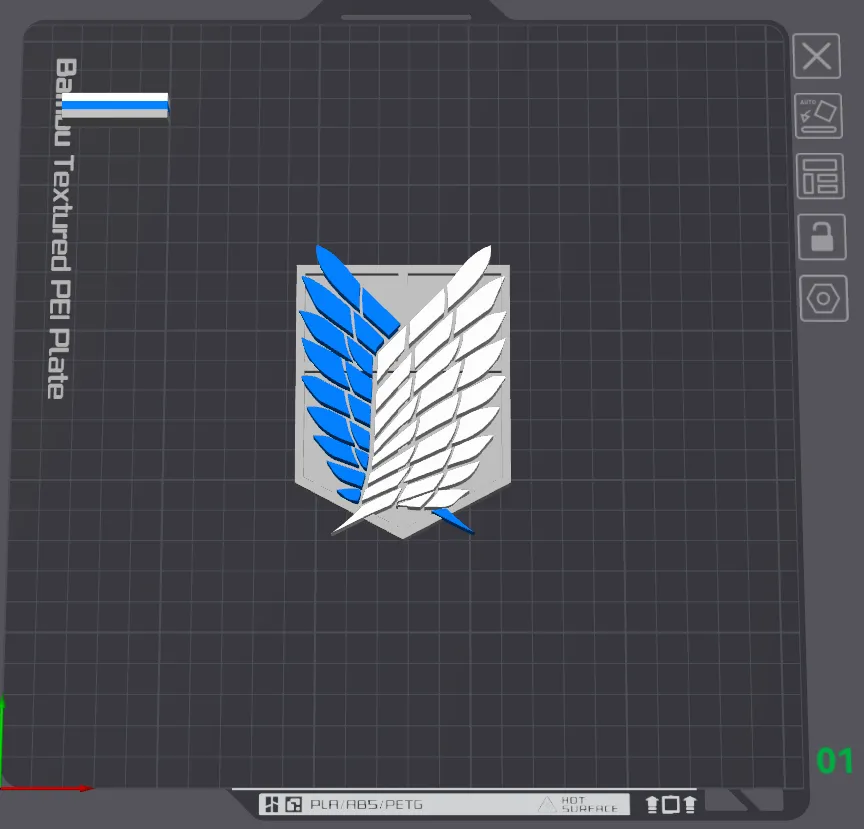This screenshot has height=829, width=864.
Task: Click the PLA/ABS/PETG plate label
Action: (x=366, y=805)
